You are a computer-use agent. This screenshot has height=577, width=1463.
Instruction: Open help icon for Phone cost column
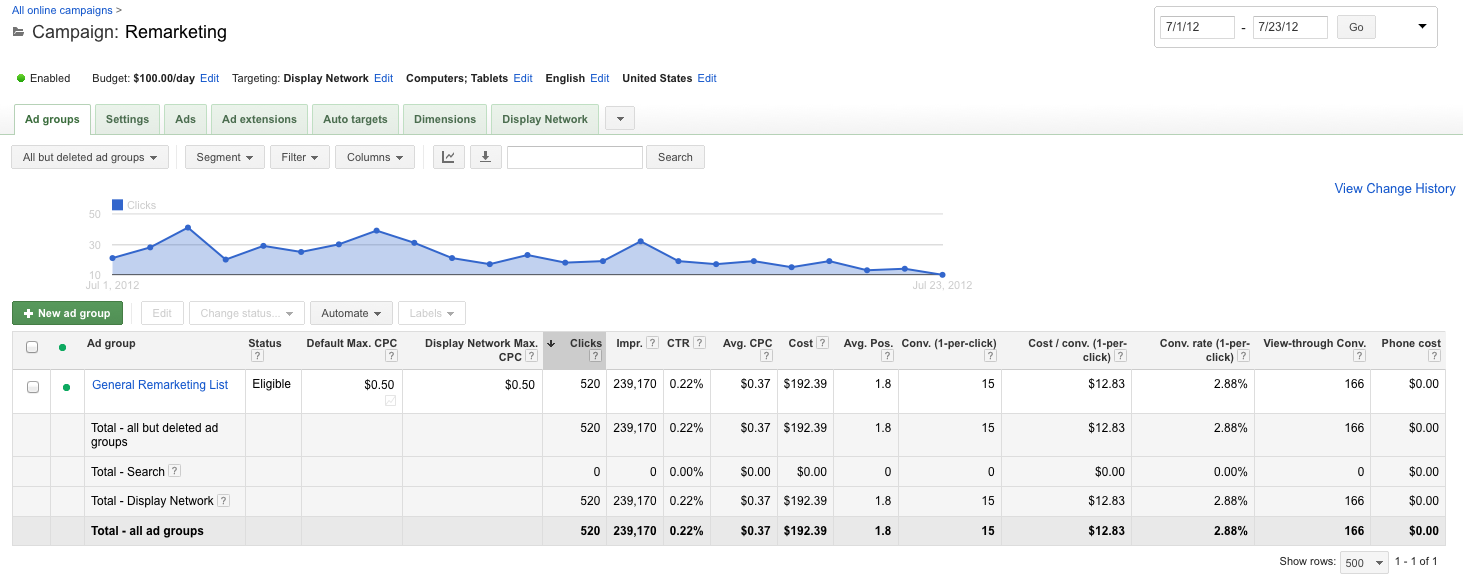(1435, 356)
